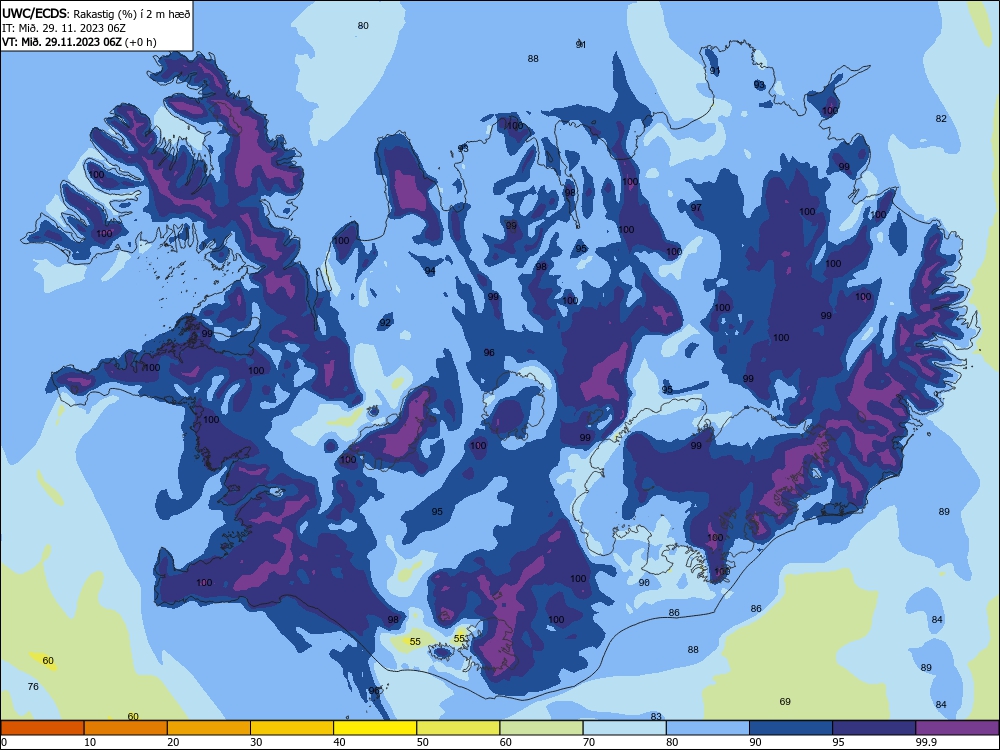The image size is (1000, 750).
Task: Click the "70" legend tick label
Action: pos(589,742)
